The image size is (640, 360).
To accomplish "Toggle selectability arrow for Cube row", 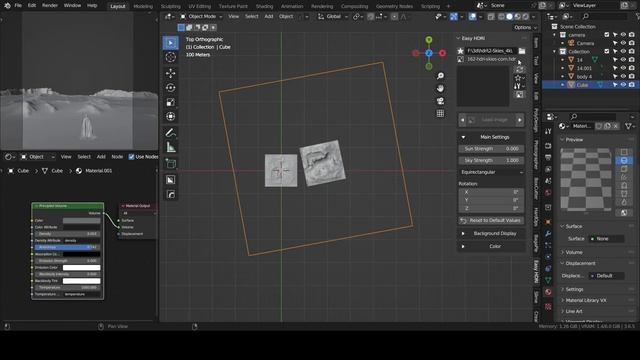I will pyautogui.click(x=615, y=84).
